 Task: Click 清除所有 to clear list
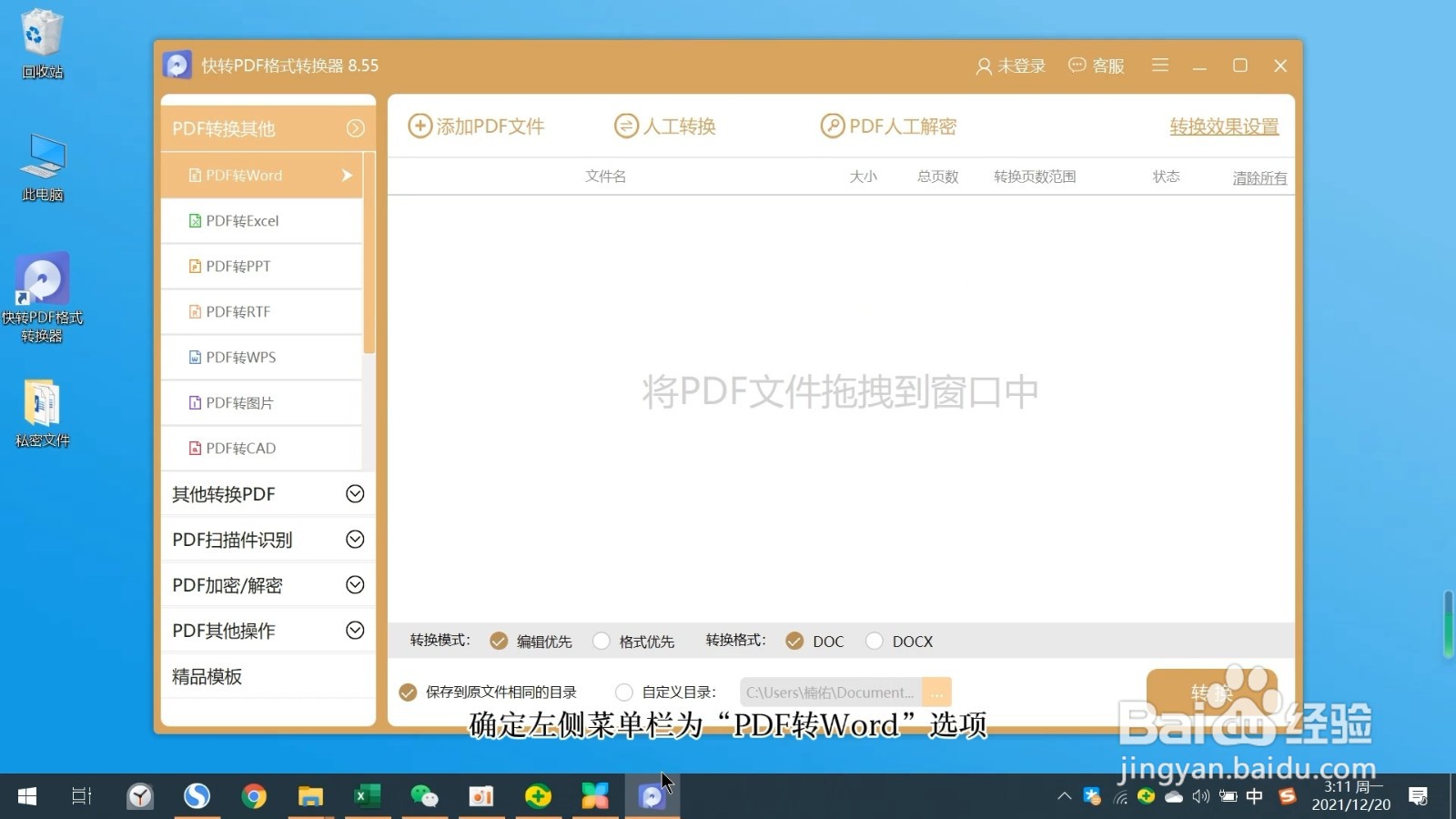(1259, 178)
